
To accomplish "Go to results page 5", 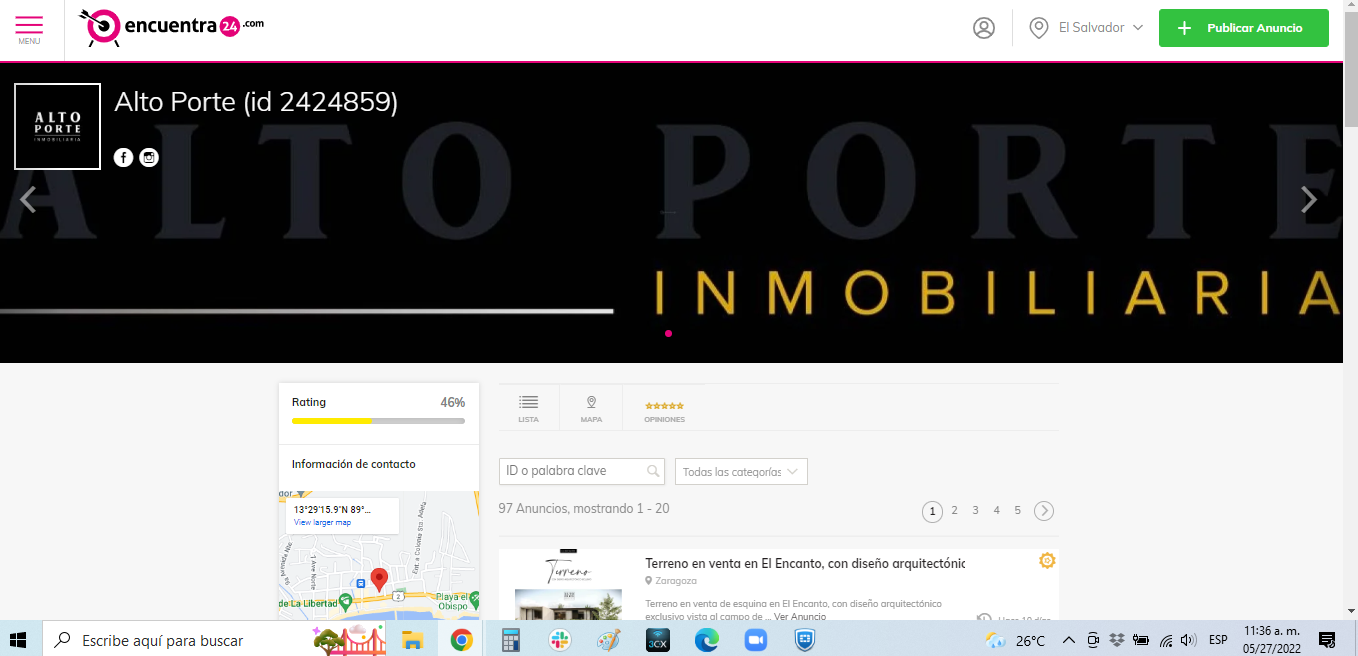I will (x=1017, y=510).
